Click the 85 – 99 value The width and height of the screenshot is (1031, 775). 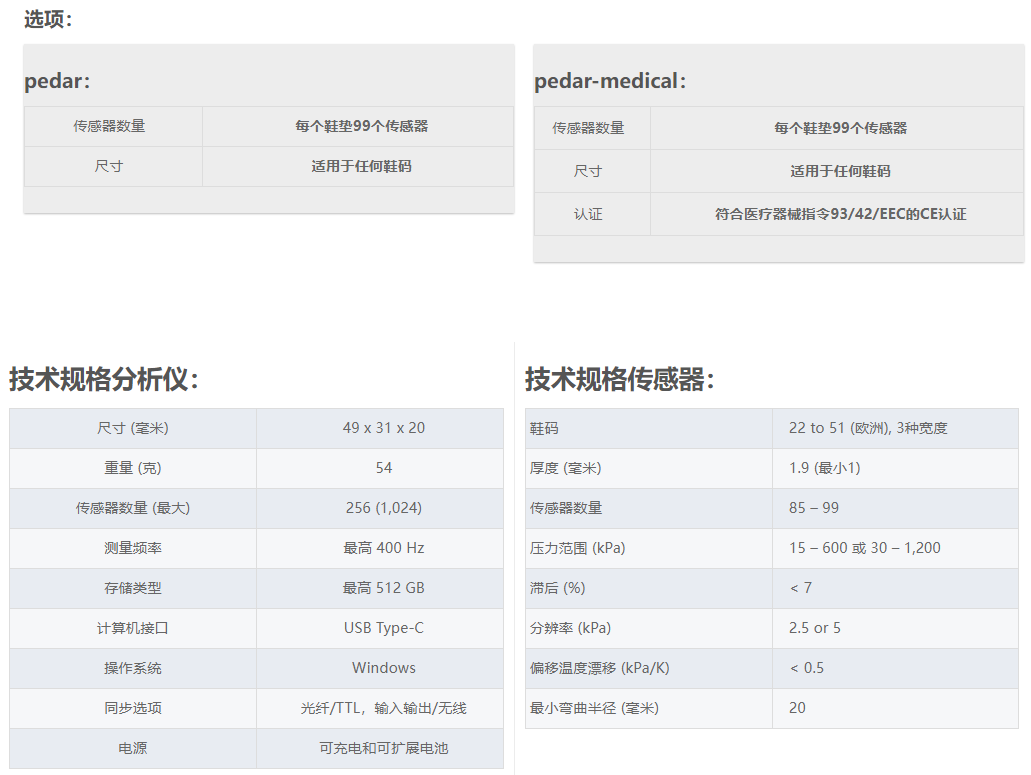pos(814,507)
